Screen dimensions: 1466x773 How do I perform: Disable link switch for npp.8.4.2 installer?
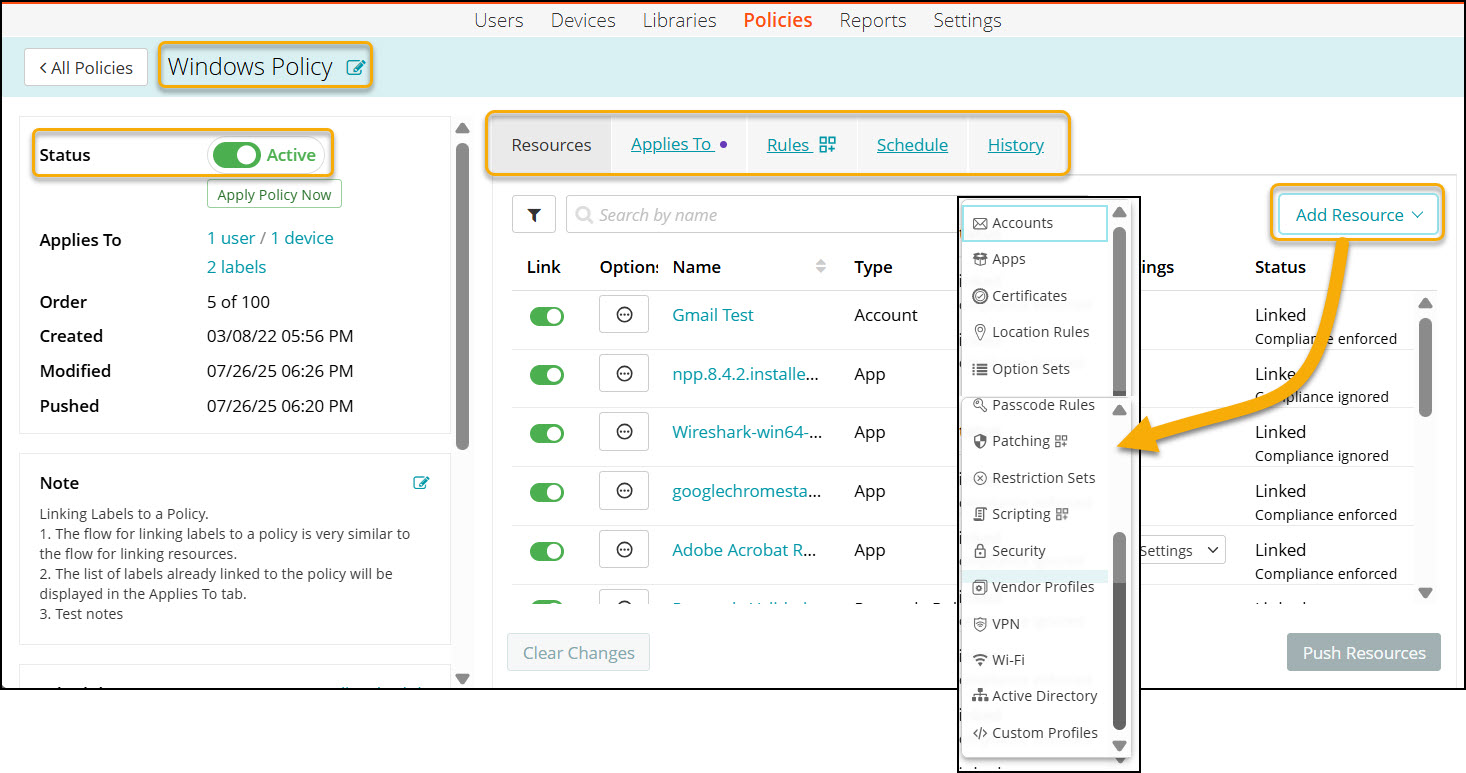[x=546, y=375]
